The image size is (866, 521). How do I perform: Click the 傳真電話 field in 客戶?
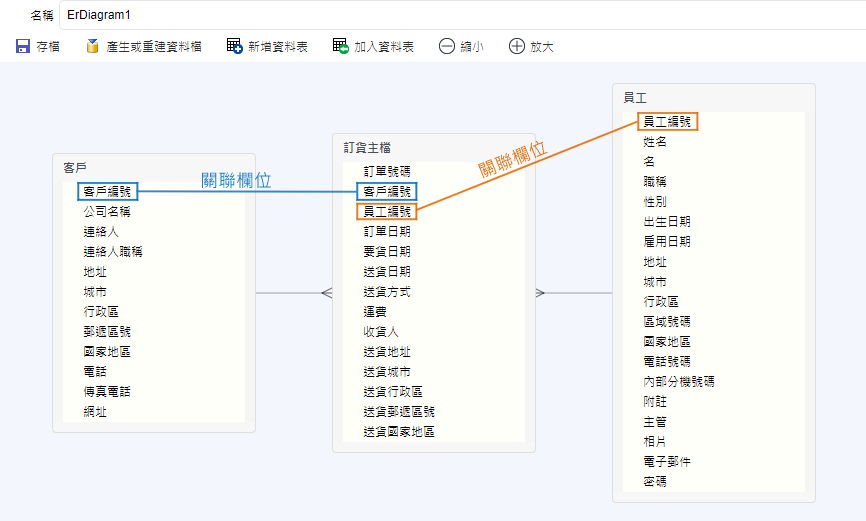[x=107, y=392]
